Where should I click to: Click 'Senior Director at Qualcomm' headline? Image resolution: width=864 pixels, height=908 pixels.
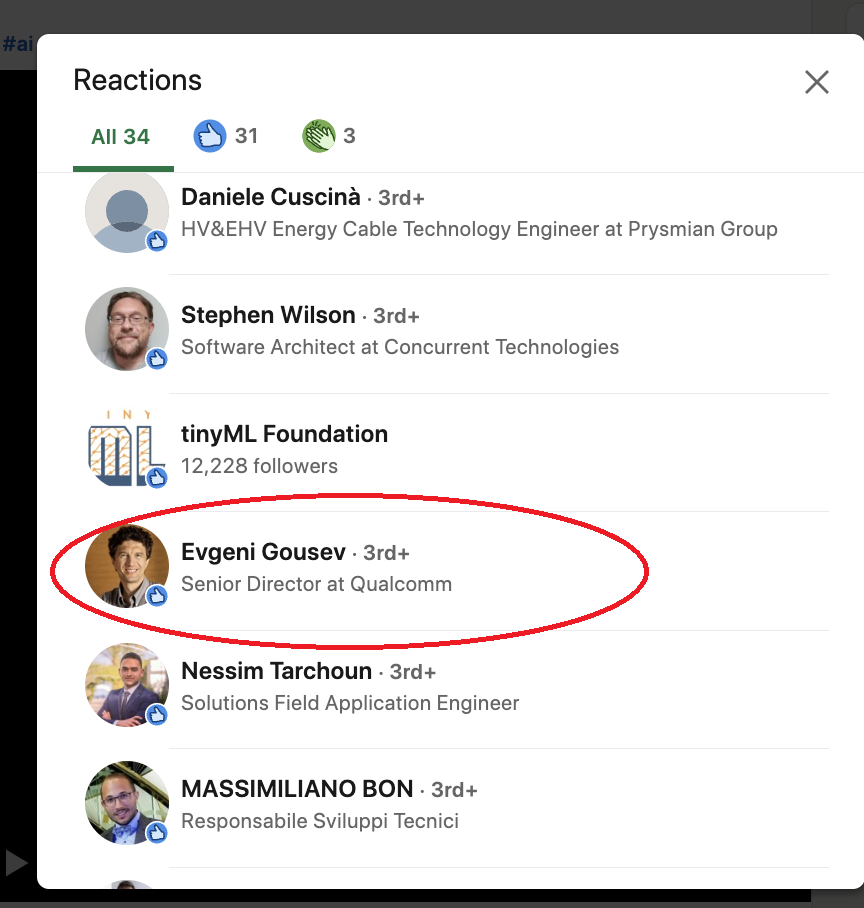click(316, 584)
